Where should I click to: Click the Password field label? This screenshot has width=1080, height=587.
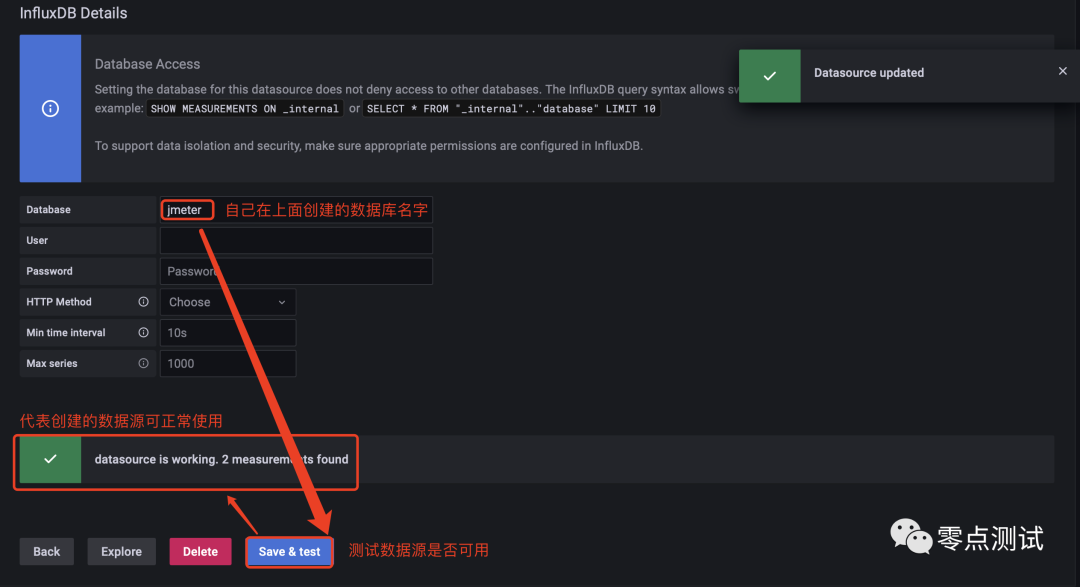point(50,271)
